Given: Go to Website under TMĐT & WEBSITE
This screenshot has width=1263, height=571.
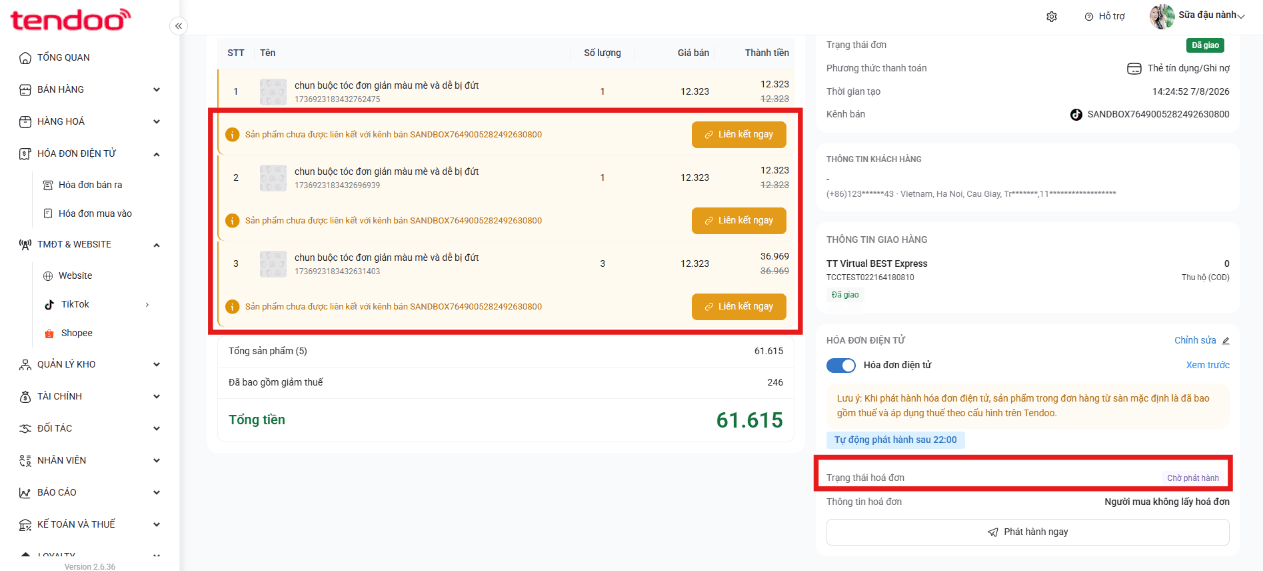Looking at the screenshot, I should 75,275.
